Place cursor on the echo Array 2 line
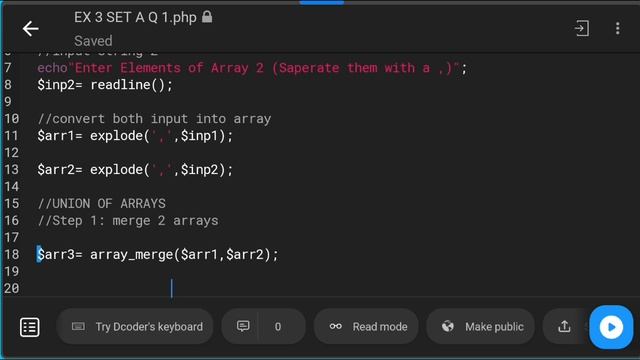The width and height of the screenshot is (640, 360). [x=252, y=68]
